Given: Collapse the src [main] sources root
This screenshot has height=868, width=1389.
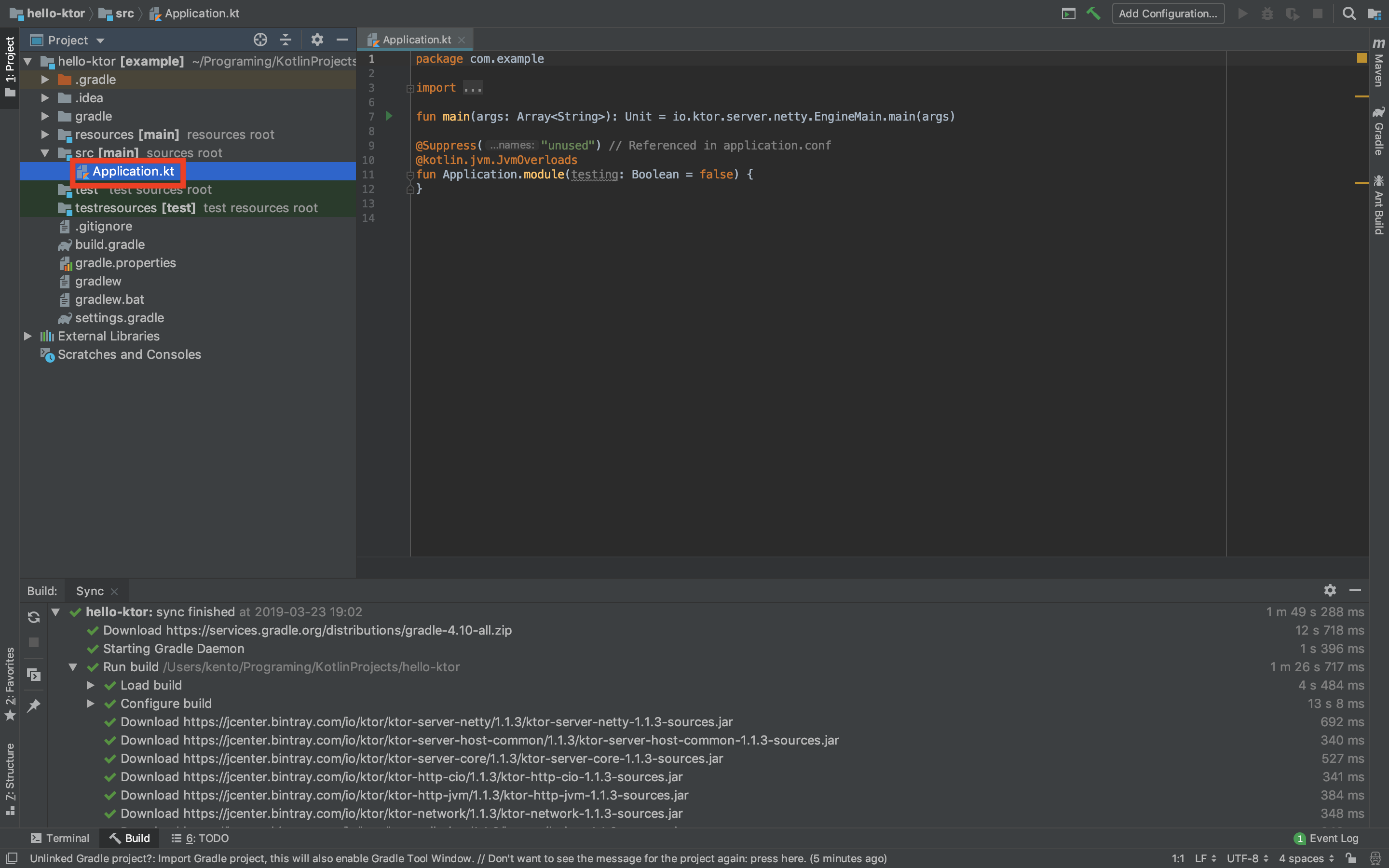Looking at the screenshot, I should 45,153.
